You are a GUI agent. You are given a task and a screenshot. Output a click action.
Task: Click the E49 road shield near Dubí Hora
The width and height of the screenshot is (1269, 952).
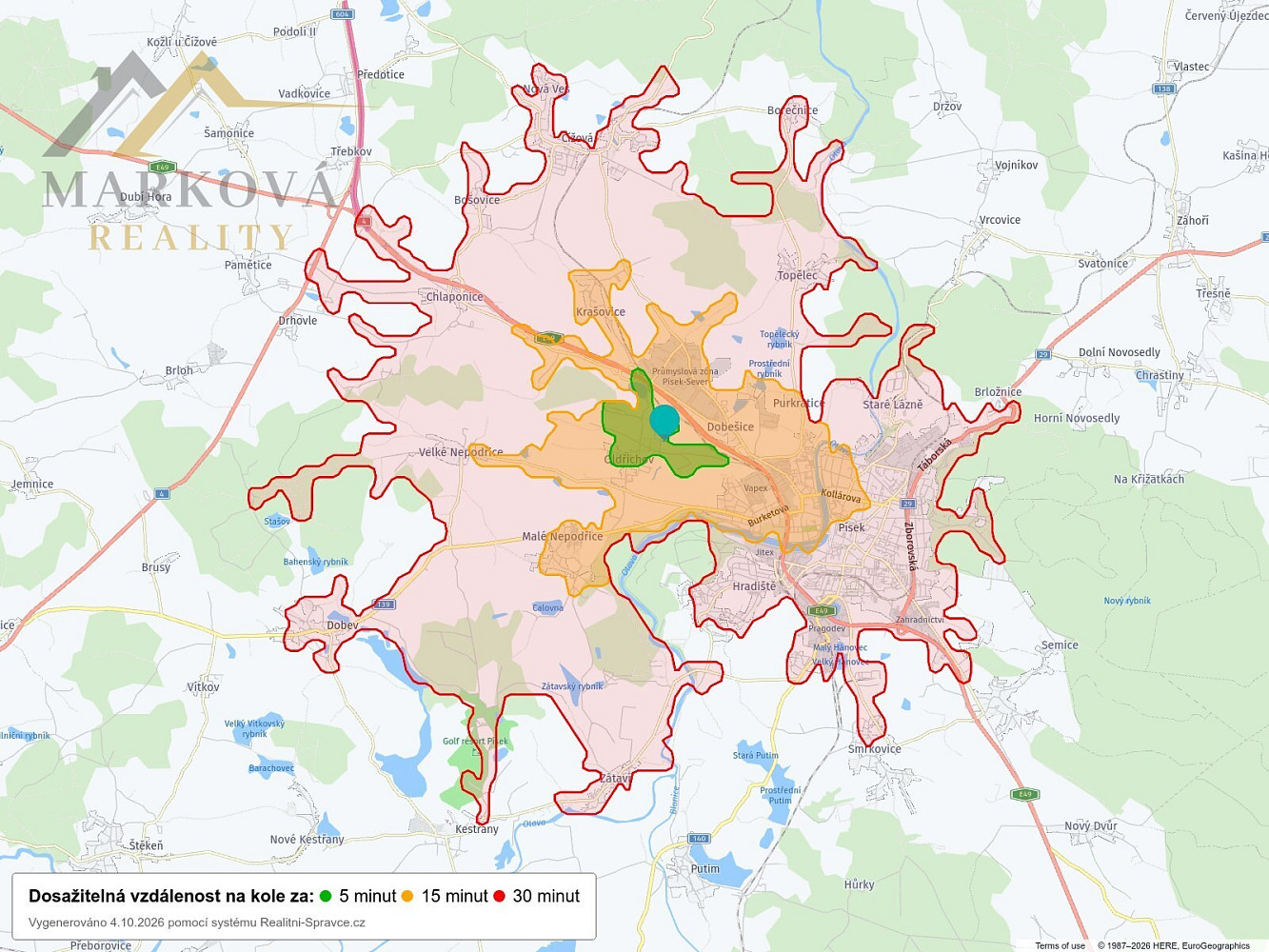[x=165, y=167]
